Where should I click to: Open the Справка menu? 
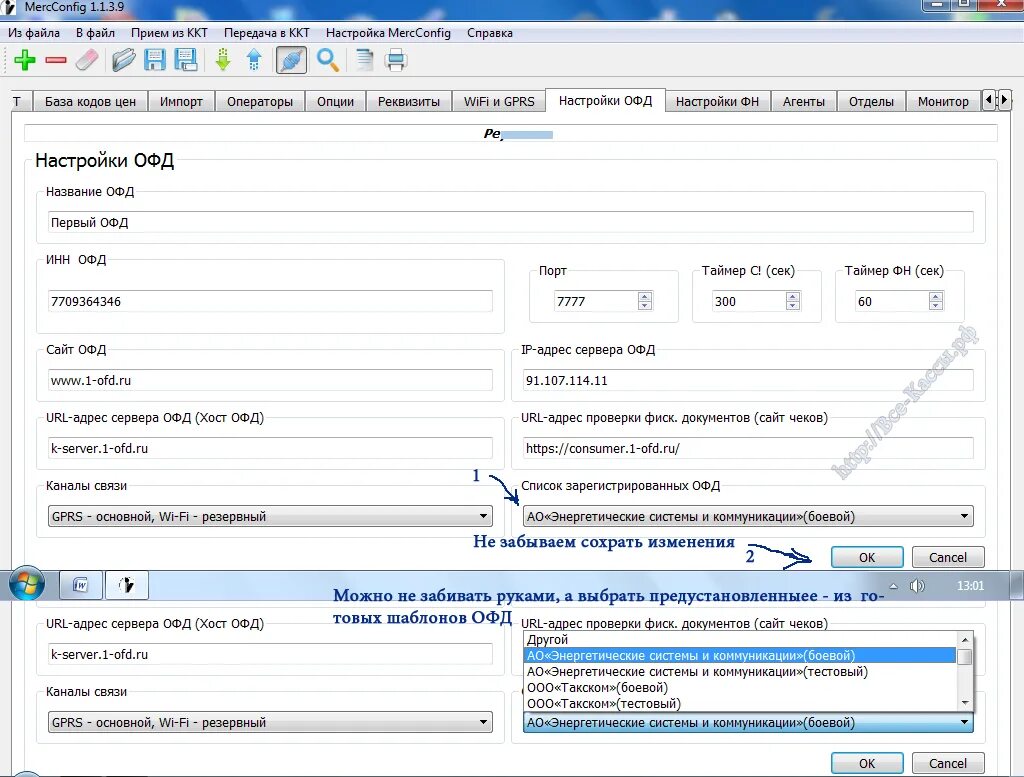click(x=490, y=33)
